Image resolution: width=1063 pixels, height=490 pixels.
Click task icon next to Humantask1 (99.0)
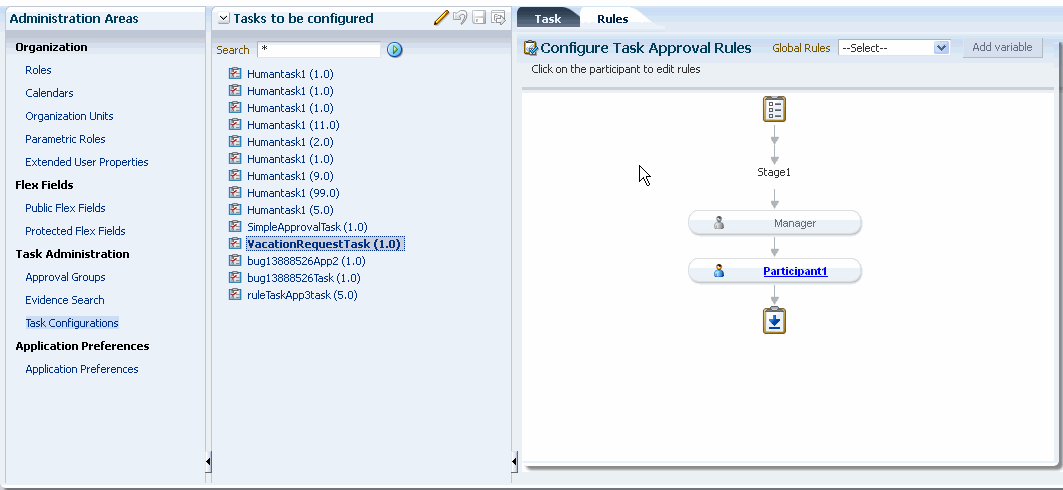pos(235,192)
